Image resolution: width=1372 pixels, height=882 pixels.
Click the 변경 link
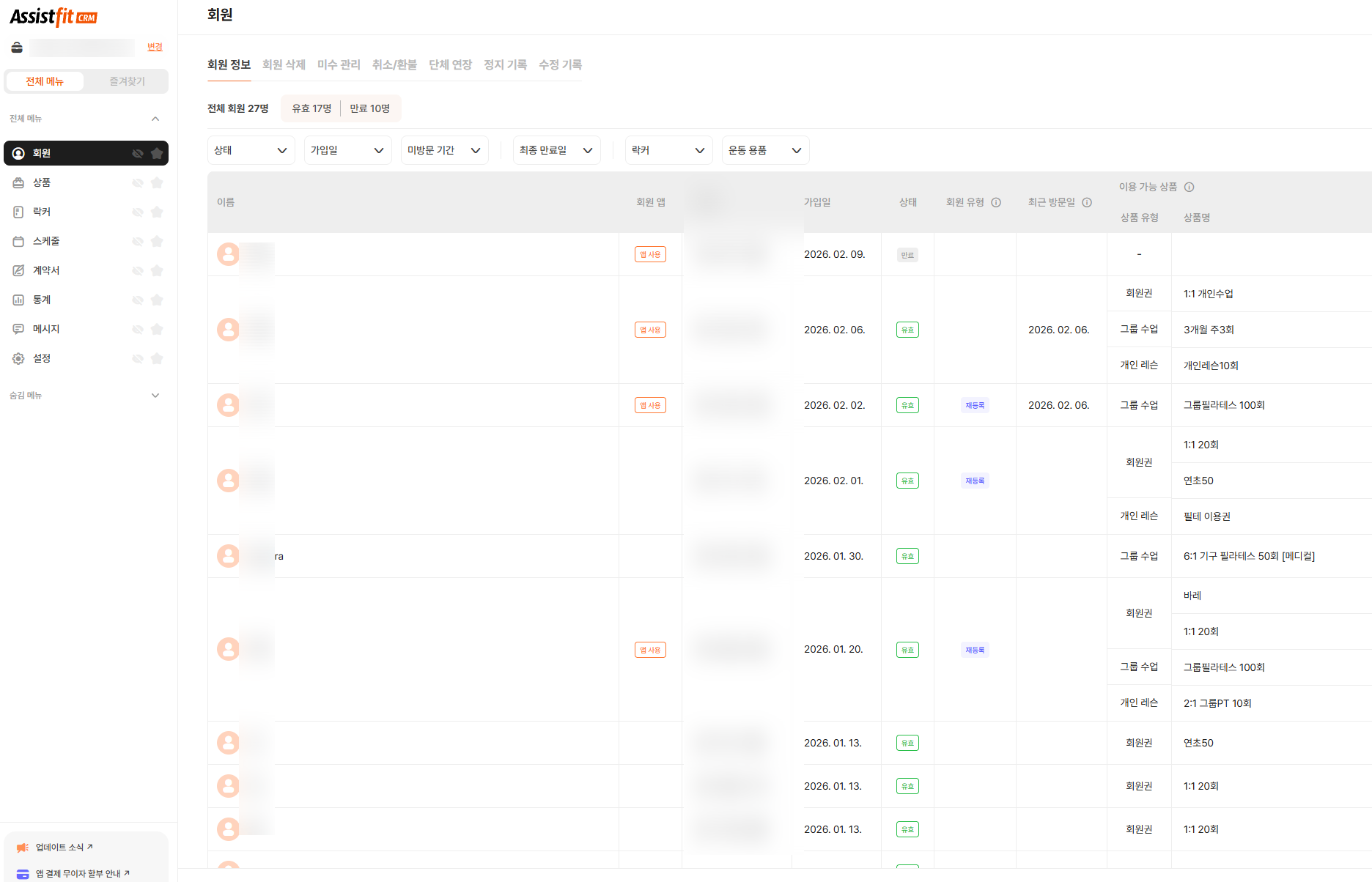tap(155, 47)
